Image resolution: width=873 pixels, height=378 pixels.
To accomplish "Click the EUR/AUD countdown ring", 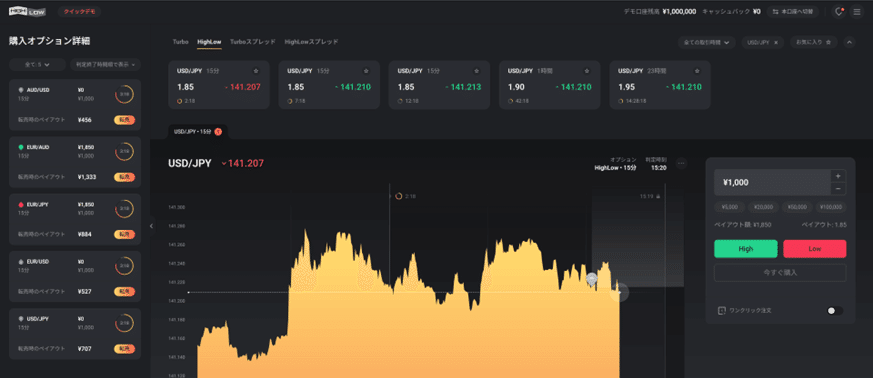I will pyautogui.click(x=124, y=151).
